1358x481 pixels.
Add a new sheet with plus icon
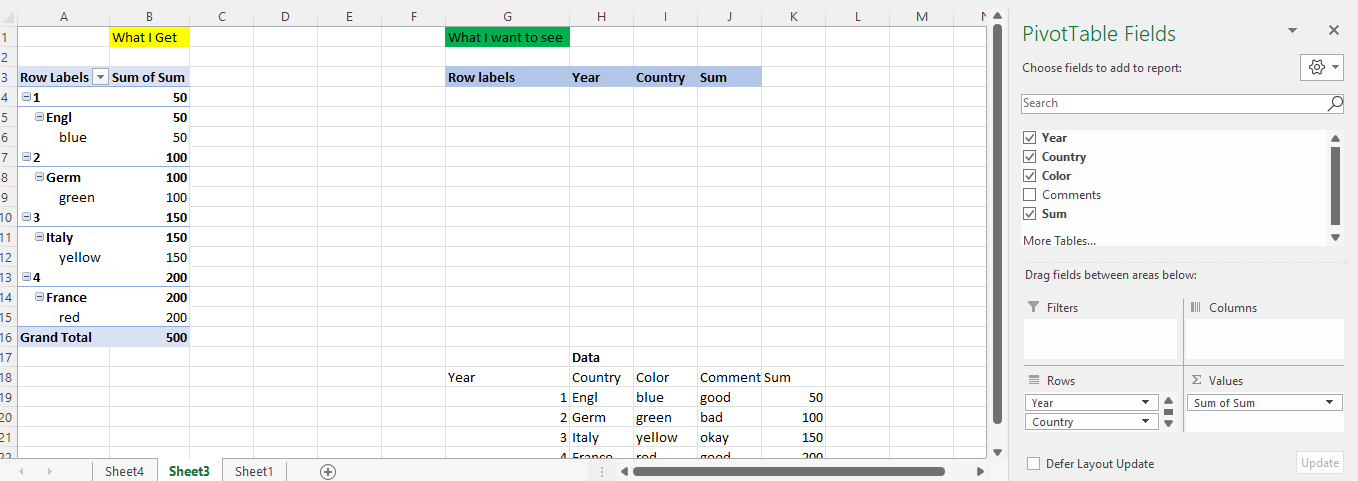[x=327, y=471]
